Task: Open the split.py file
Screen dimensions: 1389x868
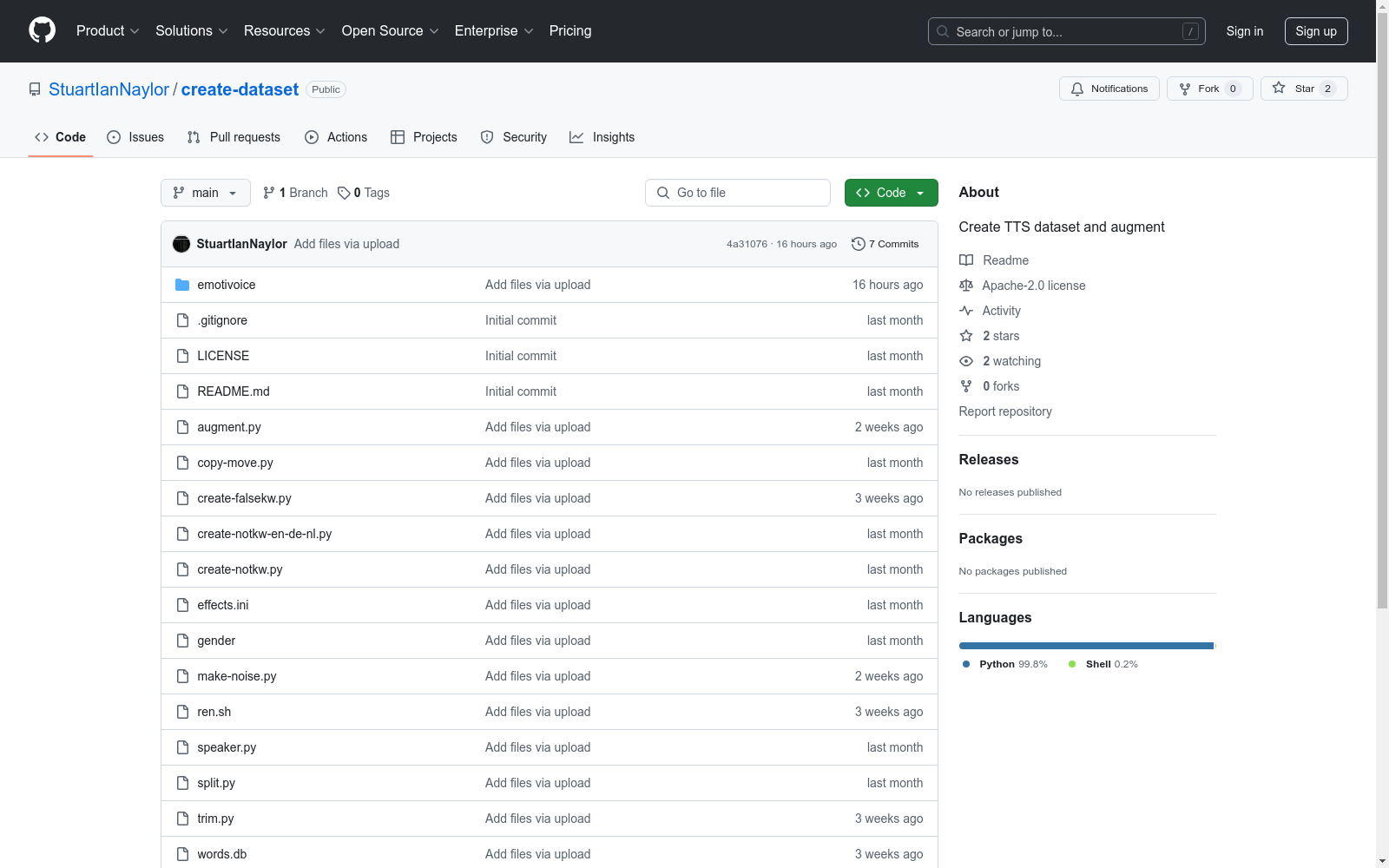Action: click(216, 783)
